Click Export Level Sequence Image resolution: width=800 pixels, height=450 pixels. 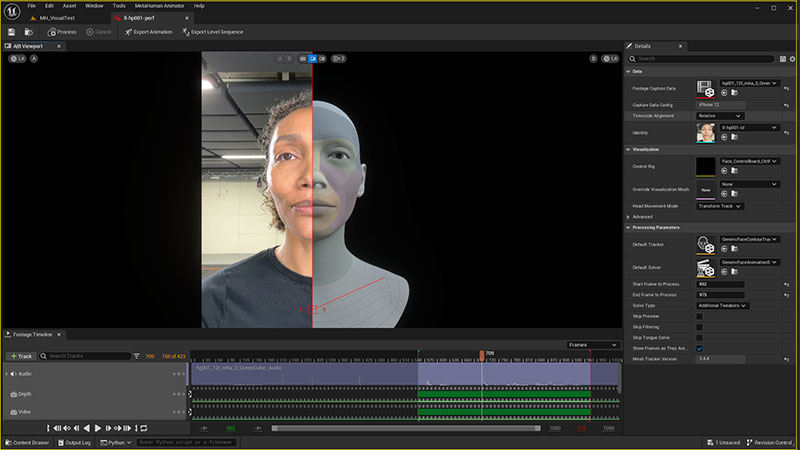(x=213, y=32)
